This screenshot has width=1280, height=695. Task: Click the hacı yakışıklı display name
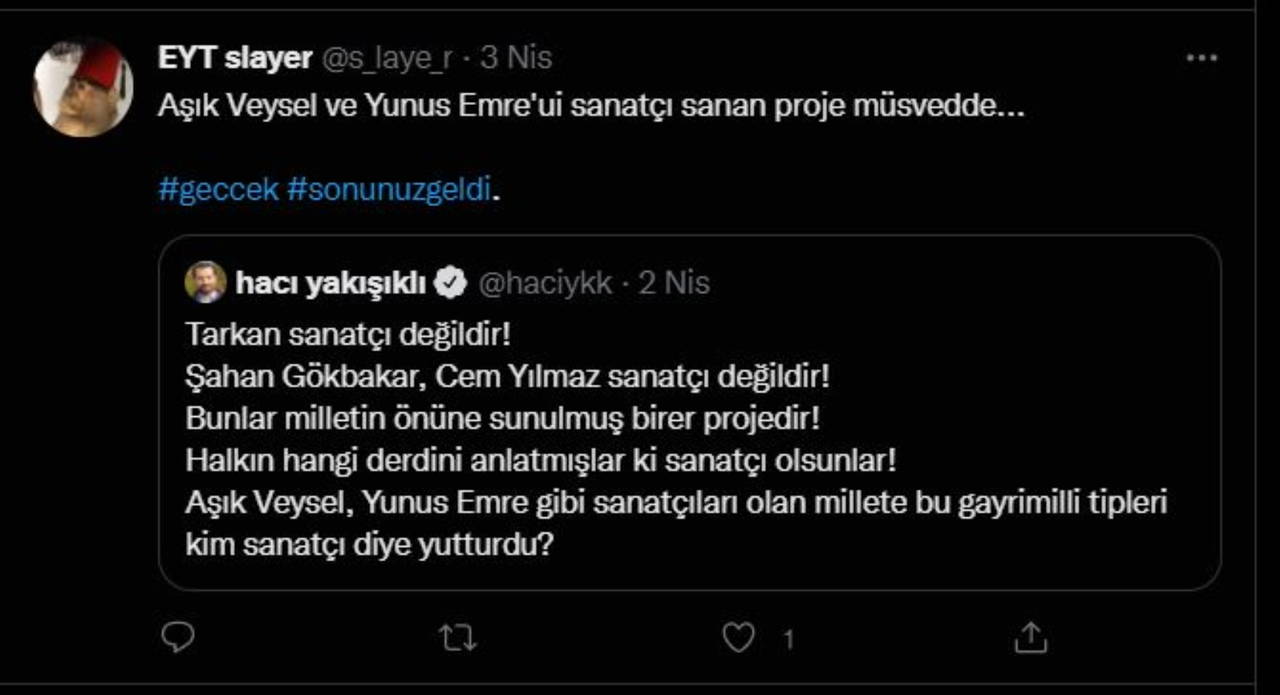(331, 284)
